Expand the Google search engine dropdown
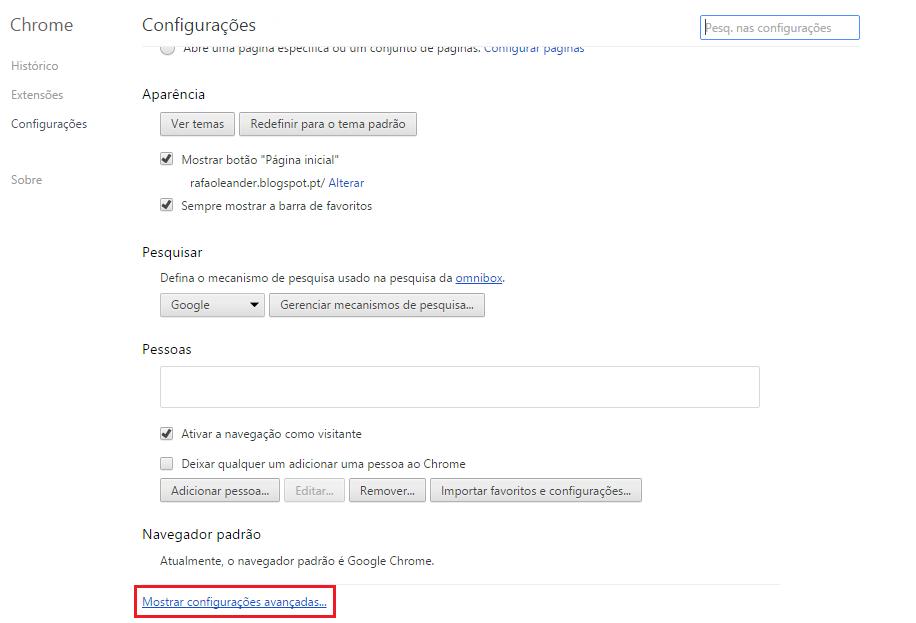 pos(212,305)
